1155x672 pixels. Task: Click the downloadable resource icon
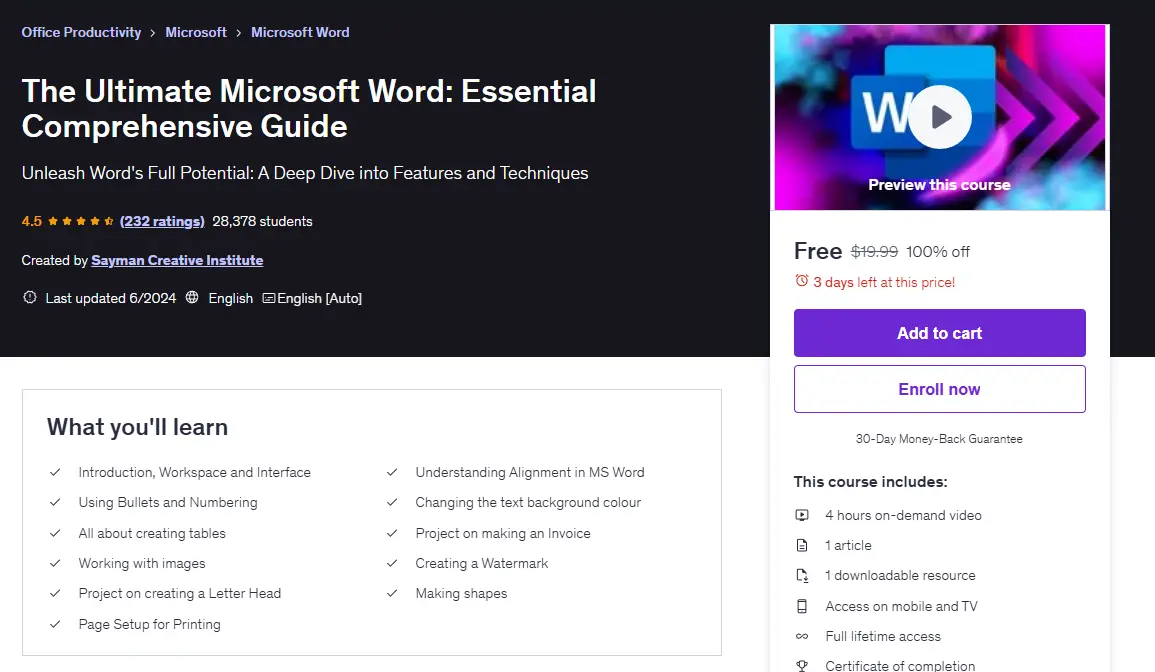click(x=802, y=575)
